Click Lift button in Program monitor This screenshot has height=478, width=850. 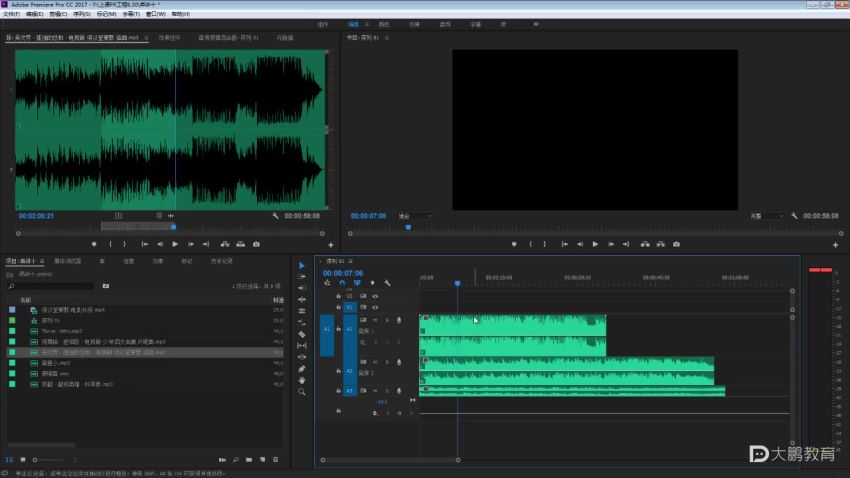[645, 244]
